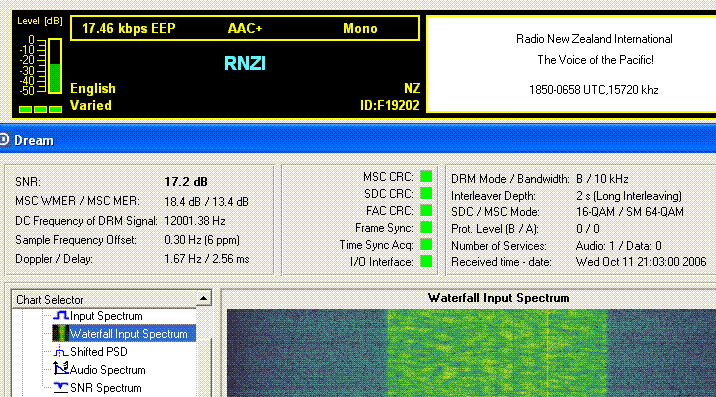Click the Dream window title icon

click(4, 139)
